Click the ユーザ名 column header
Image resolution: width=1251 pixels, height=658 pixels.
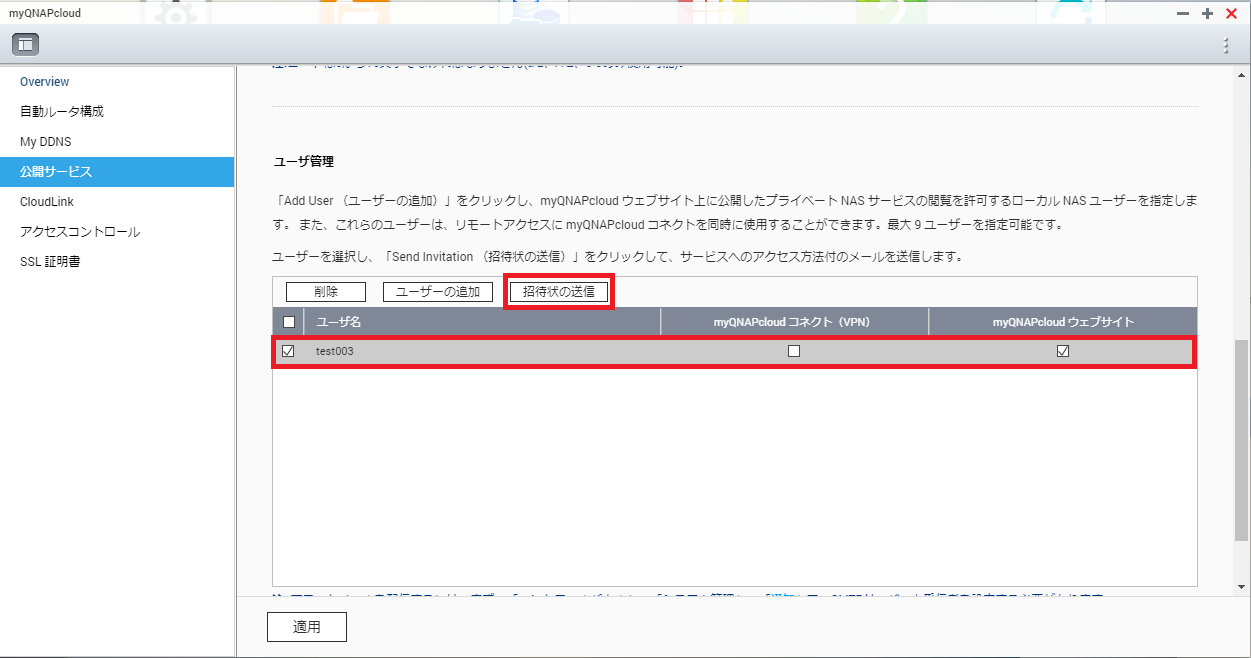482,322
